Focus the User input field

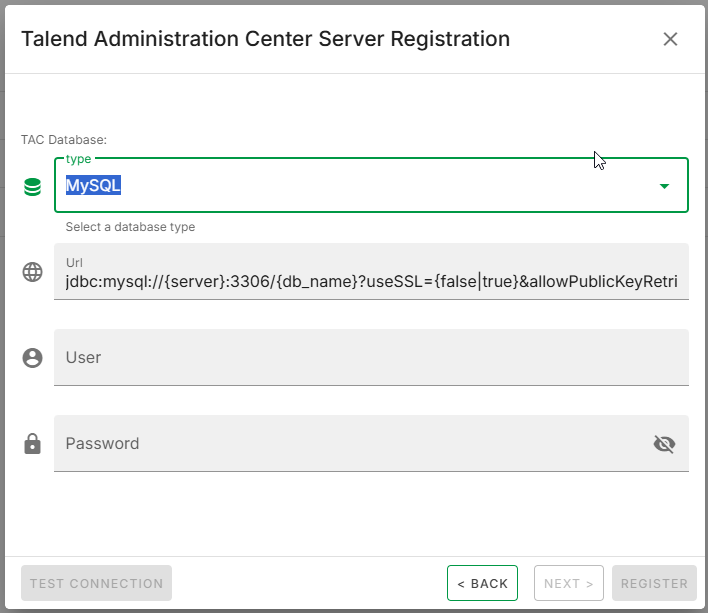(370, 358)
